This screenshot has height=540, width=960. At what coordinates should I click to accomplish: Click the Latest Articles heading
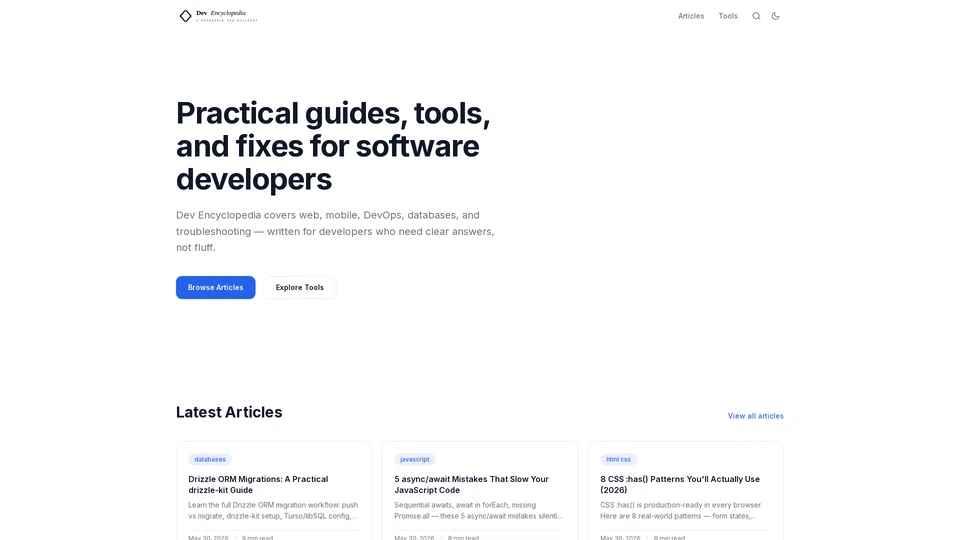[229, 412]
